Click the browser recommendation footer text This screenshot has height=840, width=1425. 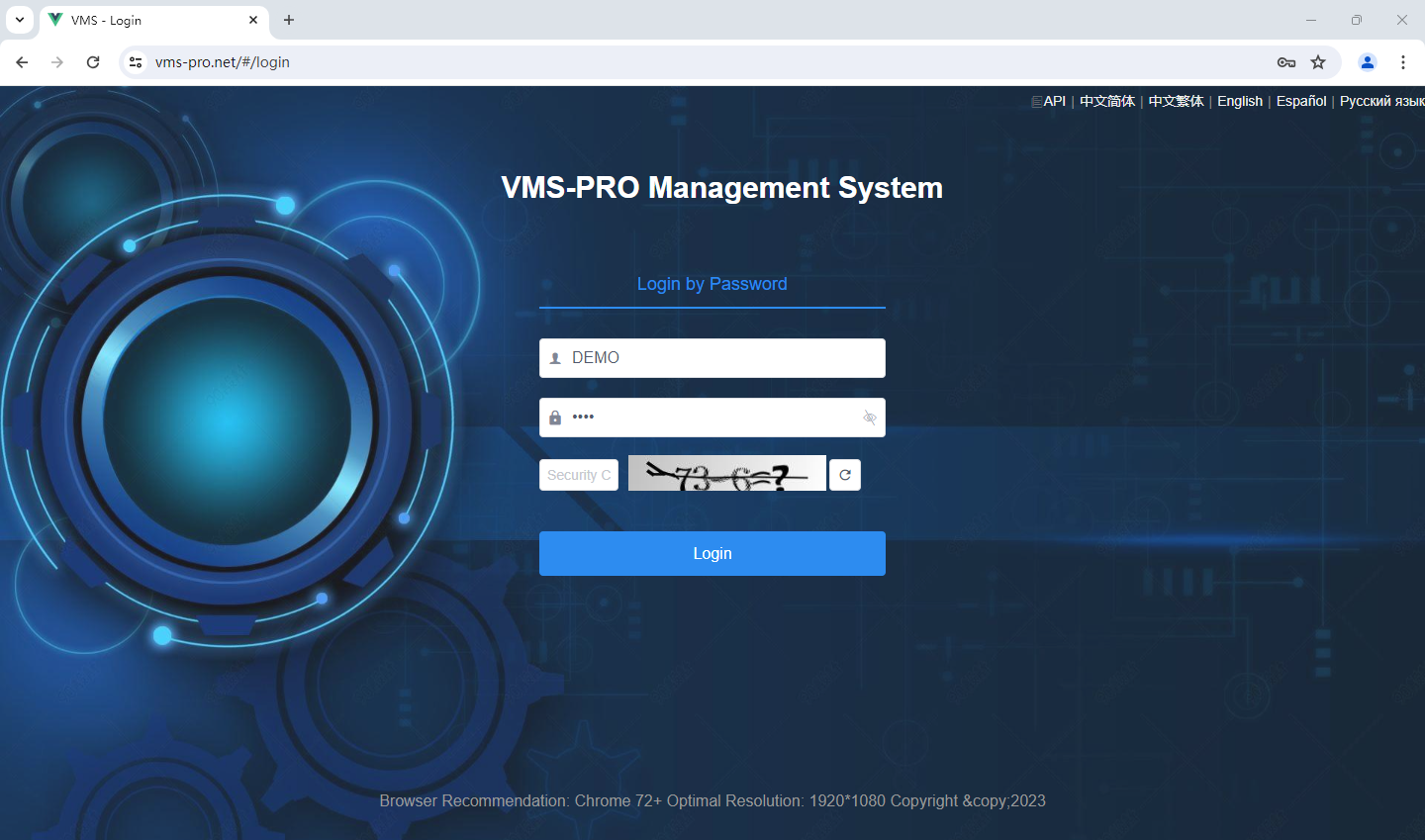712,800
